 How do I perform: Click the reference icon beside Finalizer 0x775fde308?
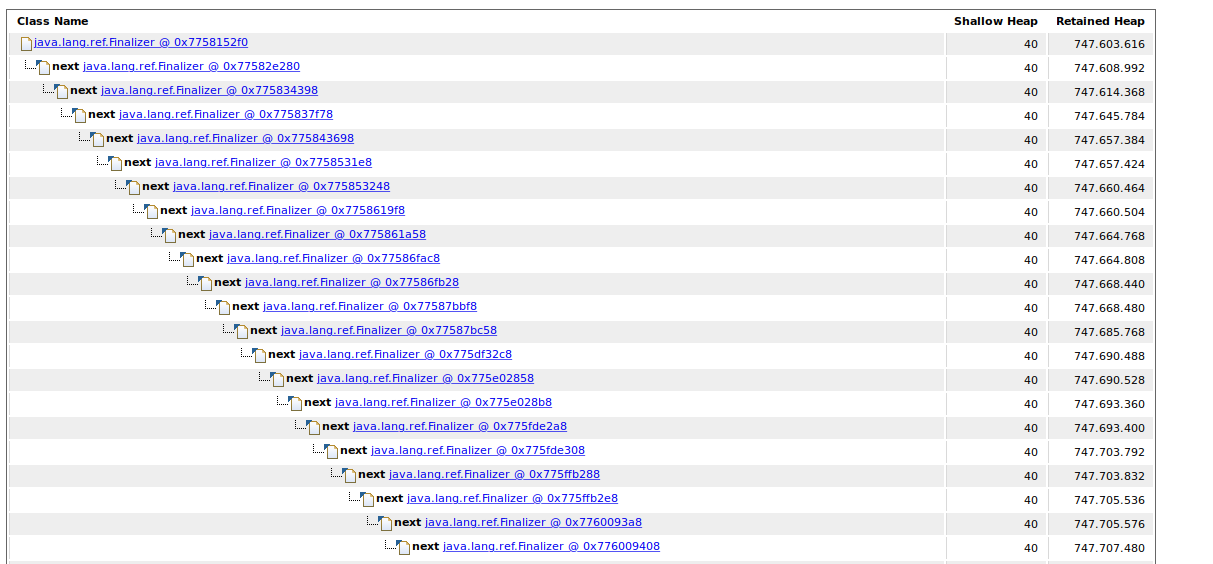coord(331,451)
